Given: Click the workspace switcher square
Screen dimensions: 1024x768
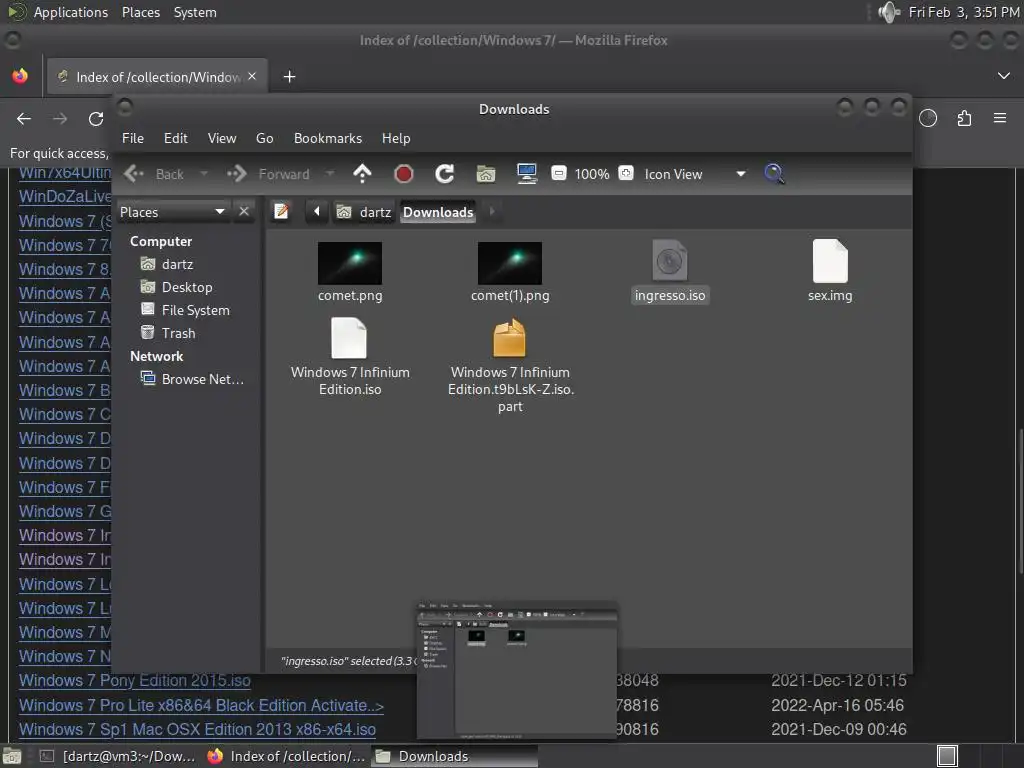Looking at the screenshot, I should click(x=947, y=756).
